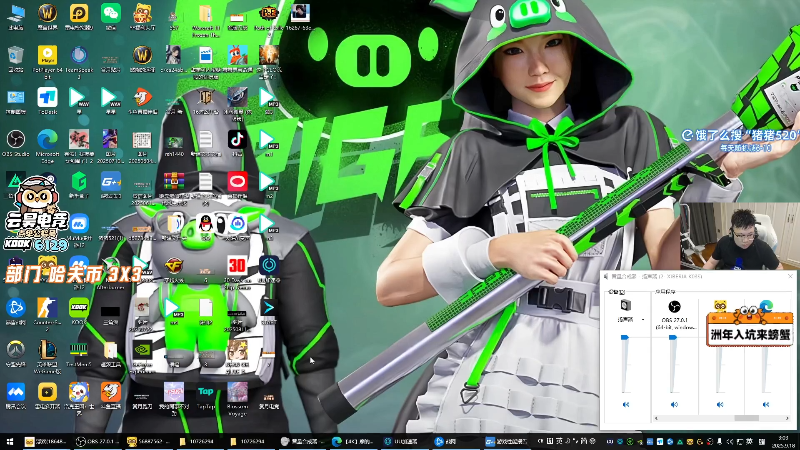The width and height of the screenshot is (800, 450).
Task: Click the mixer scrollbar right arrow
Action: click(788, 418)
